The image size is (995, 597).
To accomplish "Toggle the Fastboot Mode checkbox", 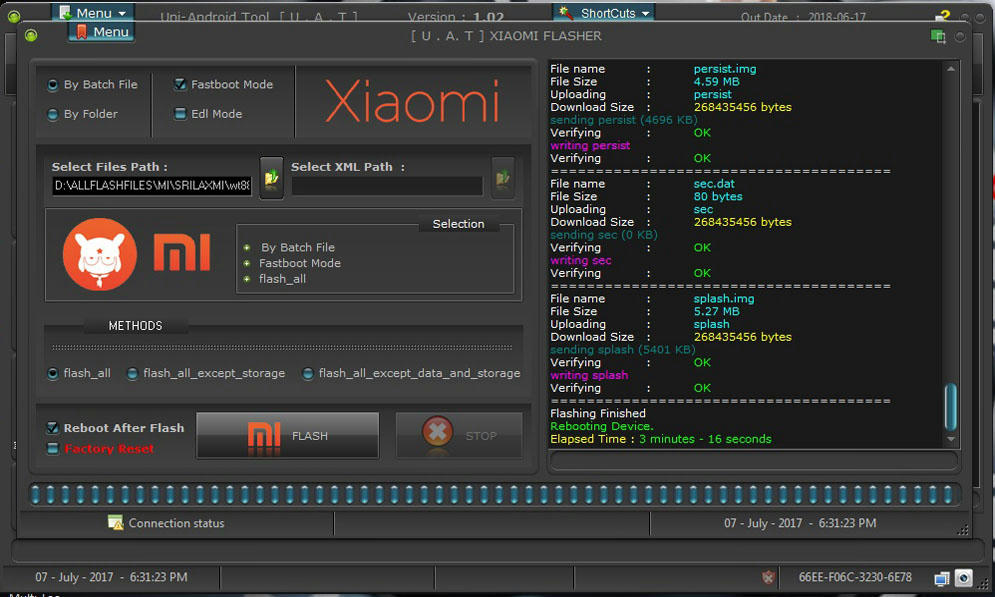I will tap(224, 84).
